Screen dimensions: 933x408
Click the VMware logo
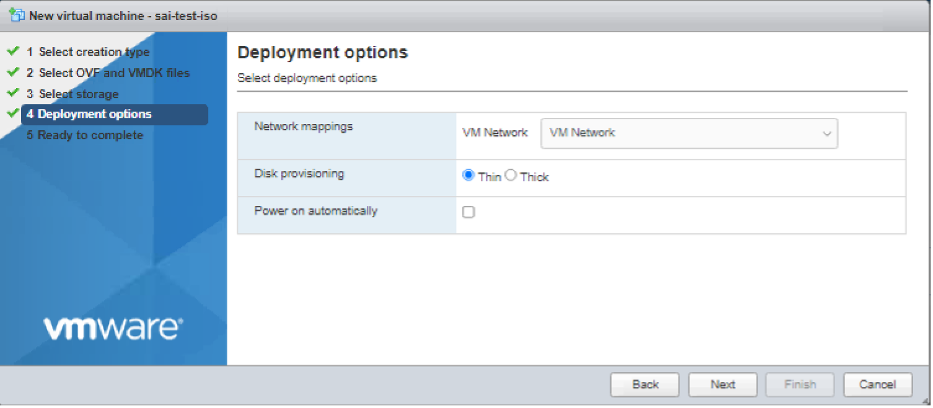click(x=113, y=328)
